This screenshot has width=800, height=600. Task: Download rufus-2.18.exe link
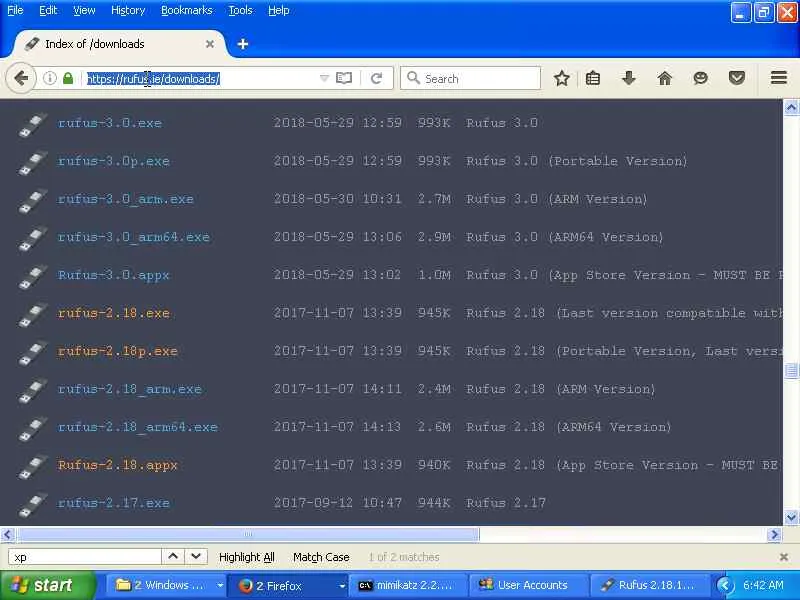[114, 313]
